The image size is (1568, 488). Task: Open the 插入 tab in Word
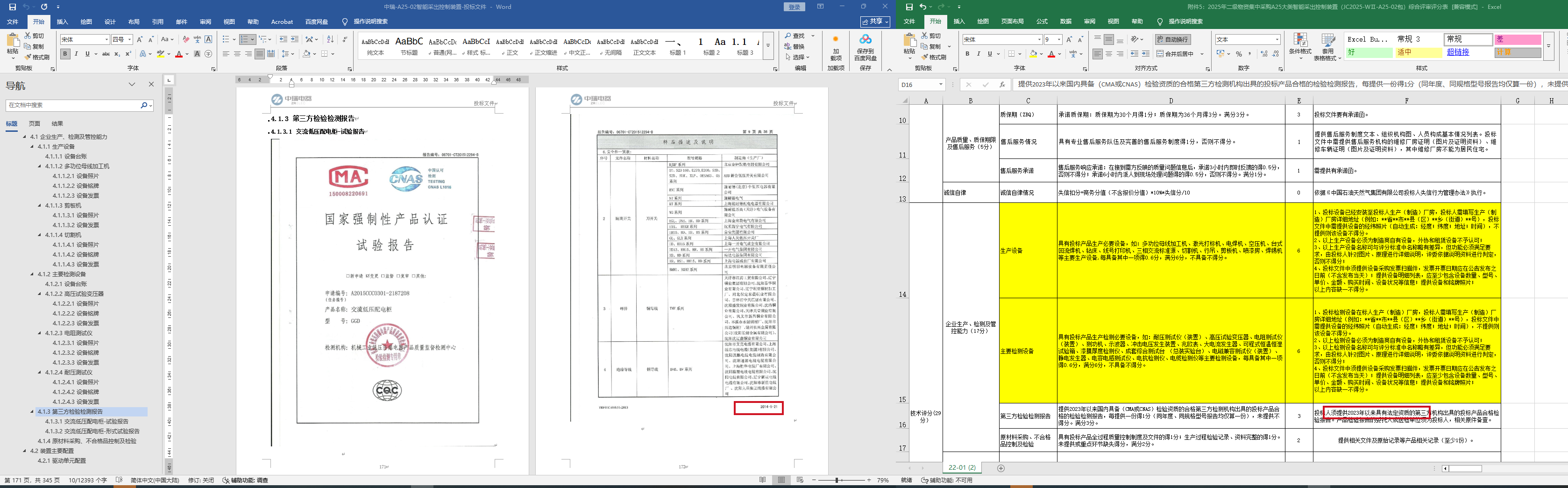click(x=62, y=22)
